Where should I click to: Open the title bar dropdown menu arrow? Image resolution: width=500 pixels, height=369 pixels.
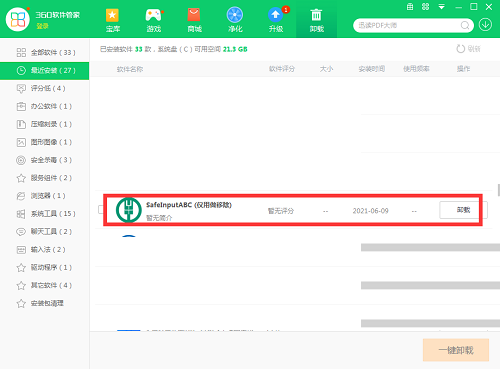point(442,7)
